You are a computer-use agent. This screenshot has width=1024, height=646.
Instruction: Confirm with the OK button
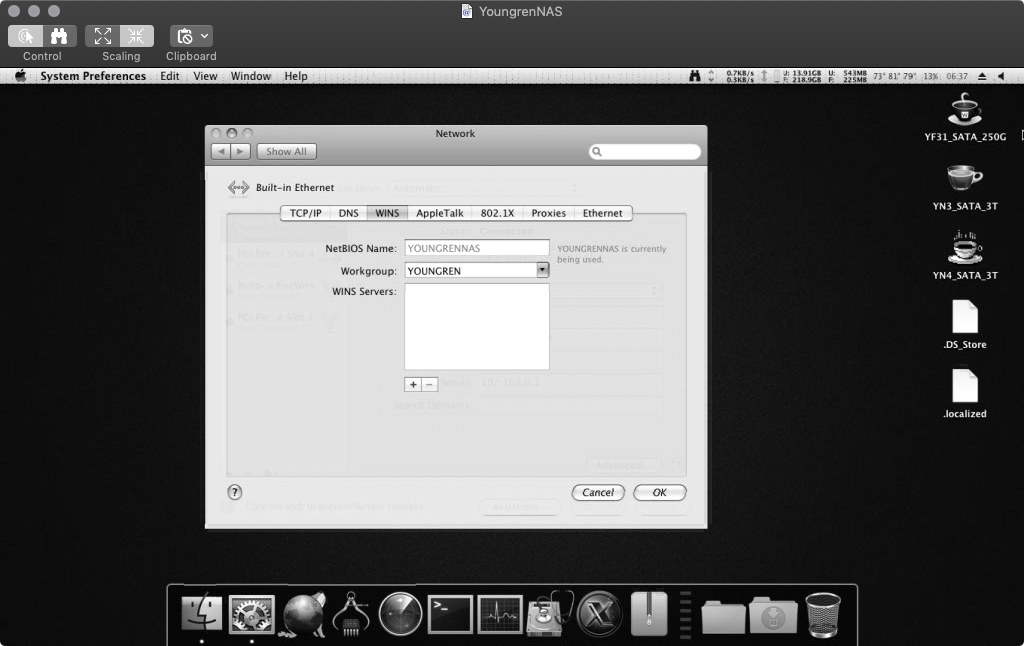[660, 493]
